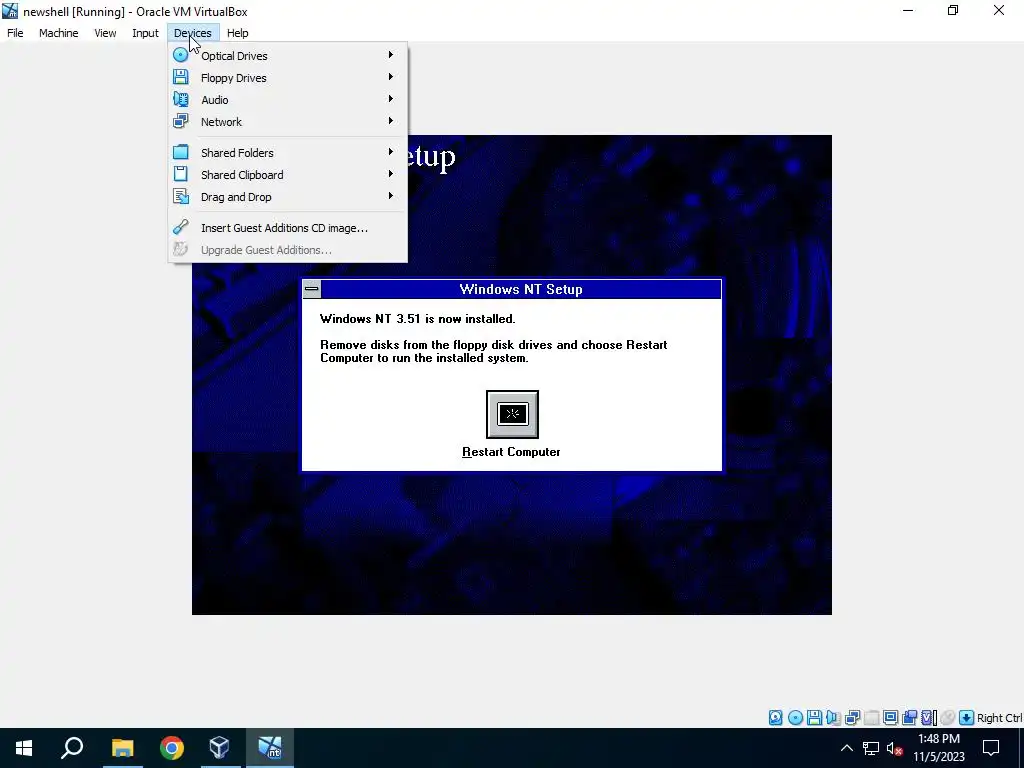The width and height of the screenshot is (1024, 768).
Task: Click the VirtualBox window title bar icon
Action: (10, 11)
